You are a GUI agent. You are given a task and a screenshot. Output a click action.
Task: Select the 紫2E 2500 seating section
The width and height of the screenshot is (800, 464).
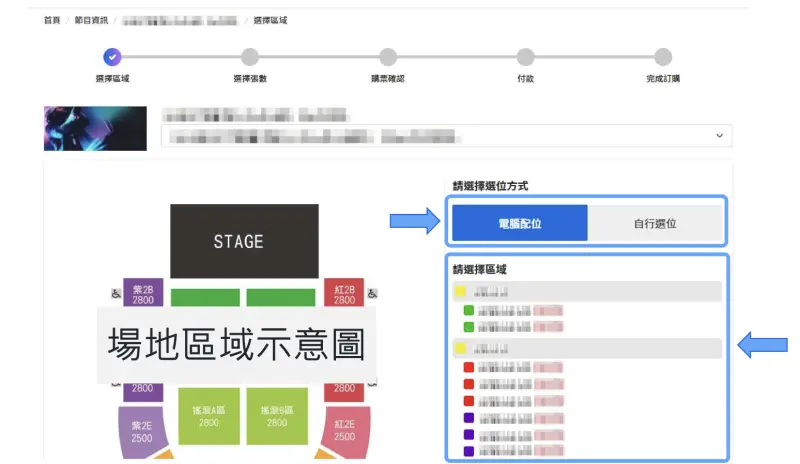(x=142, y=432)
